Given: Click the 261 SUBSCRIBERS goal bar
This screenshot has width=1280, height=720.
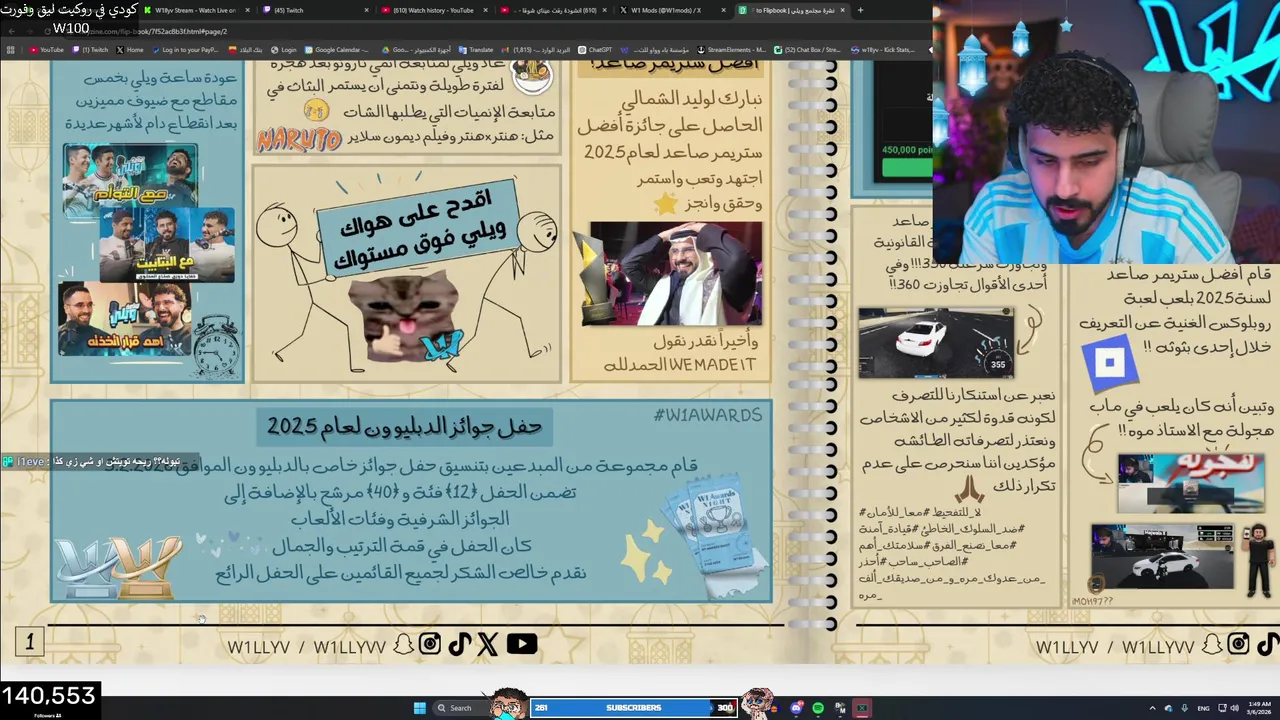Looking at the screenshot, I should (633, 708).
